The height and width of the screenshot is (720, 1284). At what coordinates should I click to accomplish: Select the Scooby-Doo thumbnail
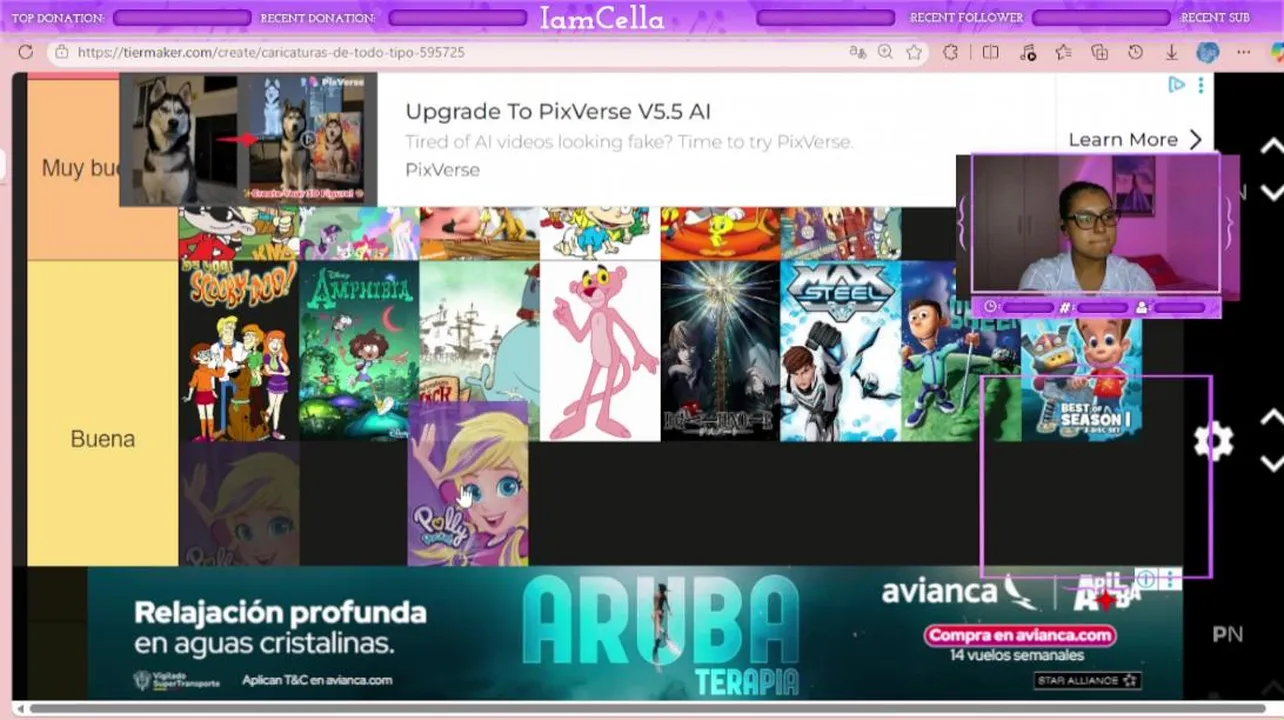click(x=239, y=351)
